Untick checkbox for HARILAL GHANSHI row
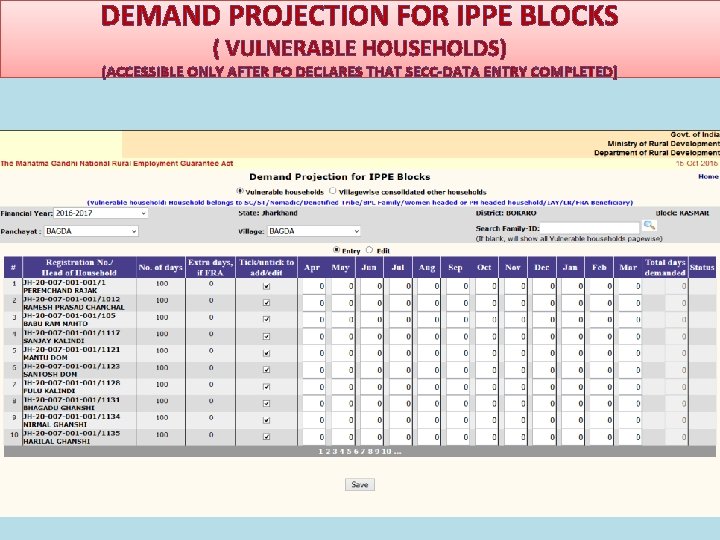The height and width of the screenshot is (540, 720). (x=266, y=437)
